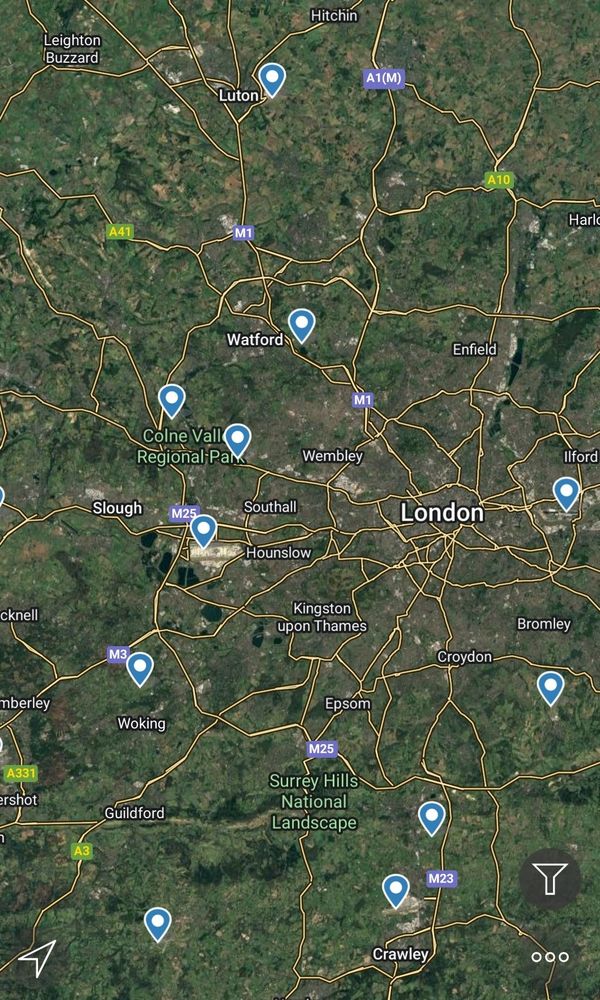
Task: Click the Surrey Hills National Landscape label
Action: pyautogui.click(x=314, y=802)
